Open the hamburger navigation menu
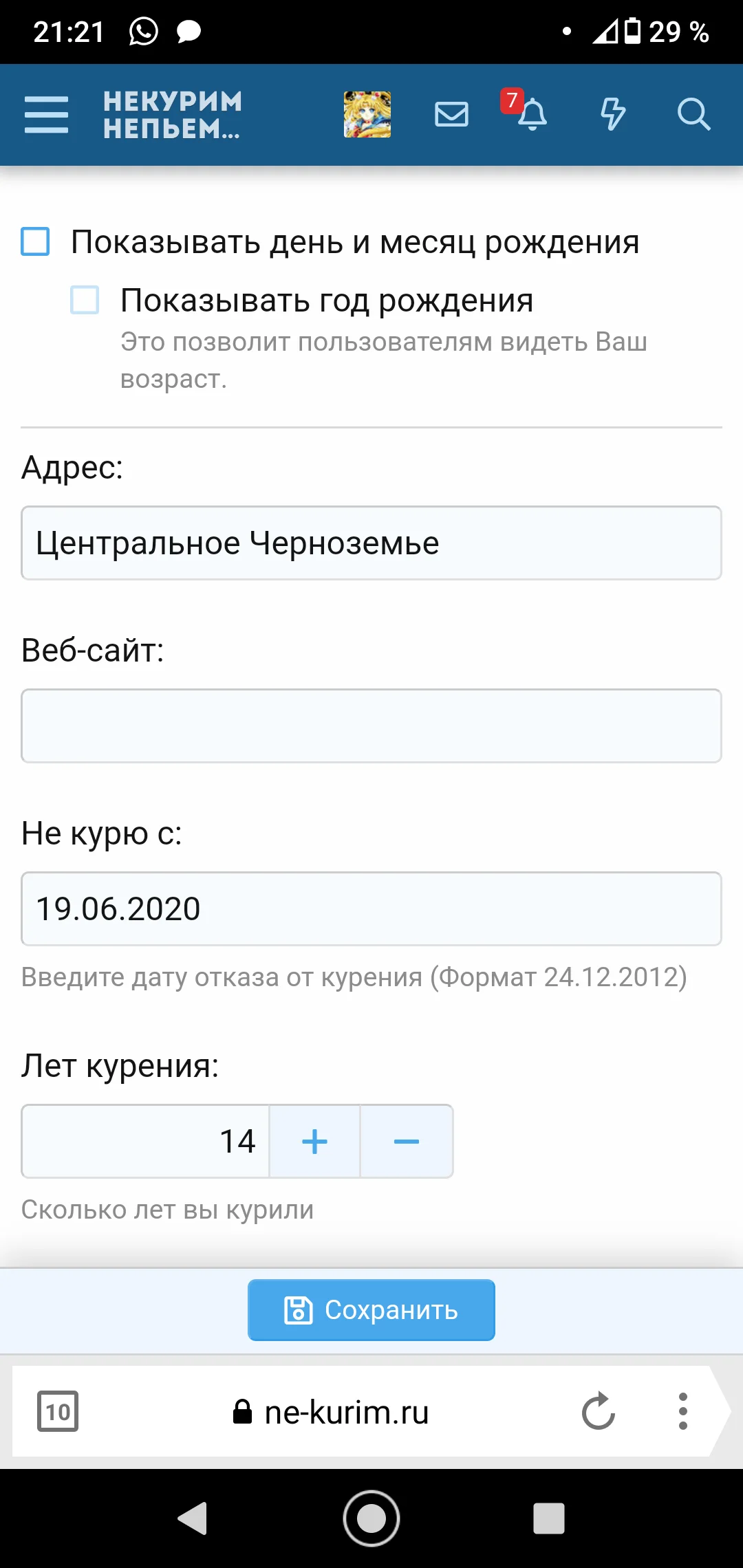The width and height of the screenshot is (743, 1568). tap(45, 115)
